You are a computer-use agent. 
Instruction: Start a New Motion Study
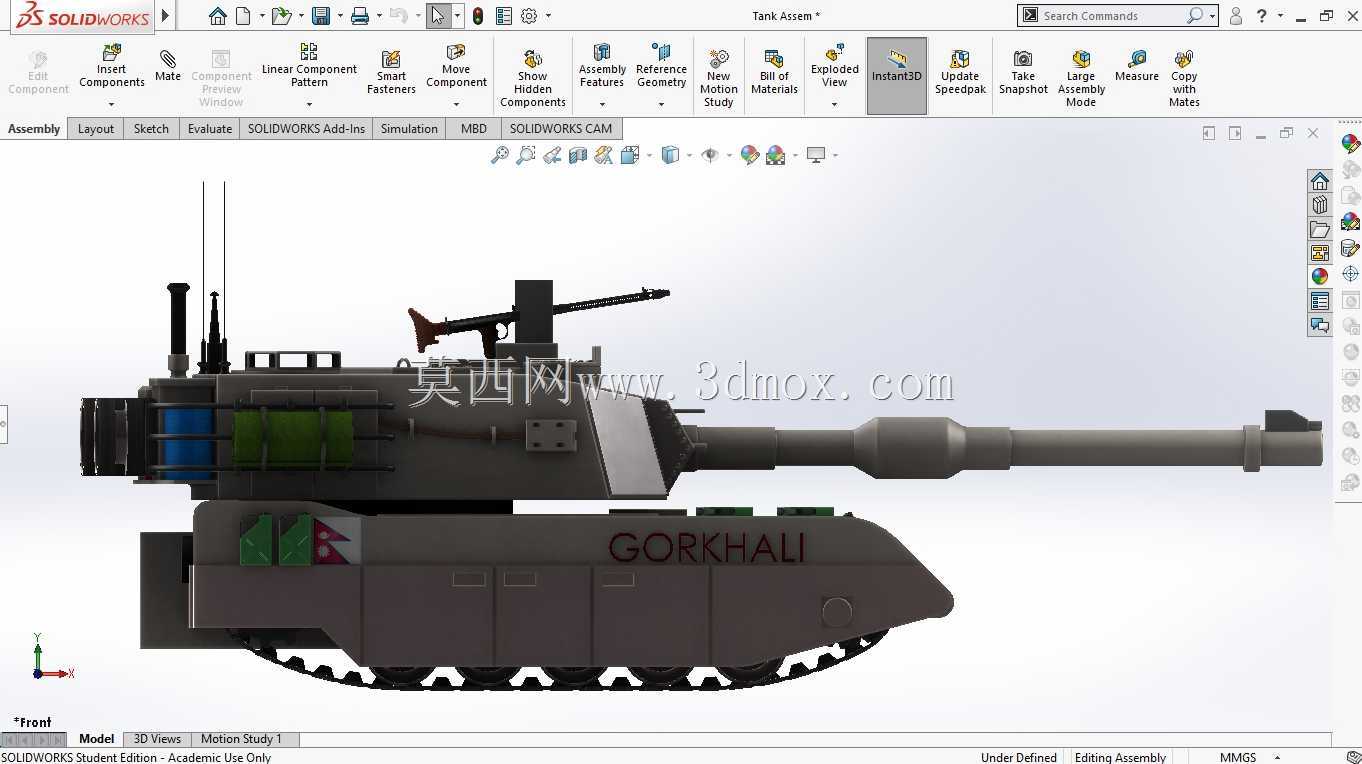click(x=718, y=78)
